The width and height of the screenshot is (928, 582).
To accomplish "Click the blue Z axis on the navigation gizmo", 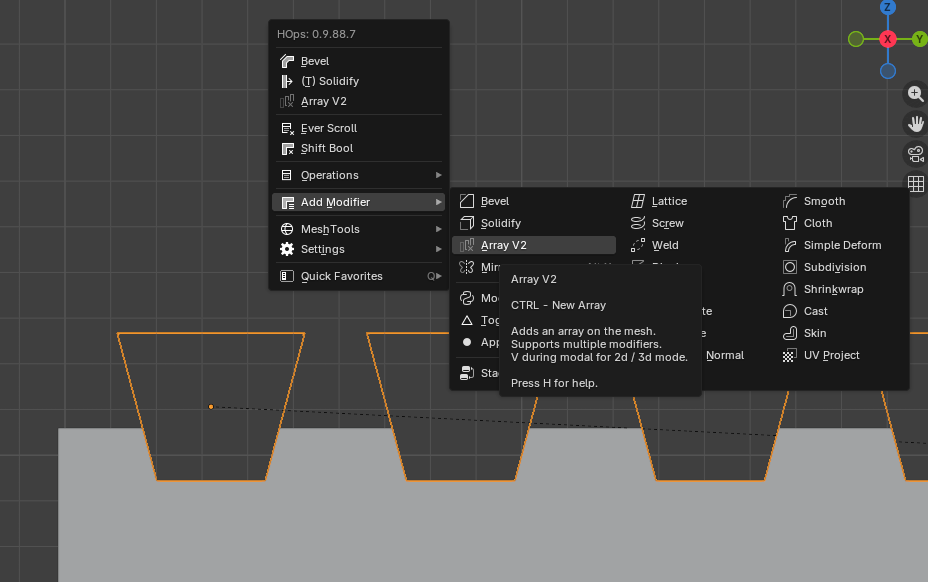I will click(x=887, y=7).
